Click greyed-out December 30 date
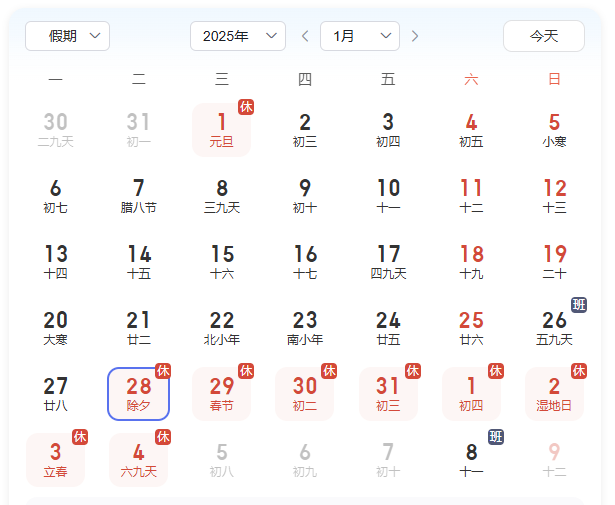This screenshot has width=615, height=505. (55, 129)
